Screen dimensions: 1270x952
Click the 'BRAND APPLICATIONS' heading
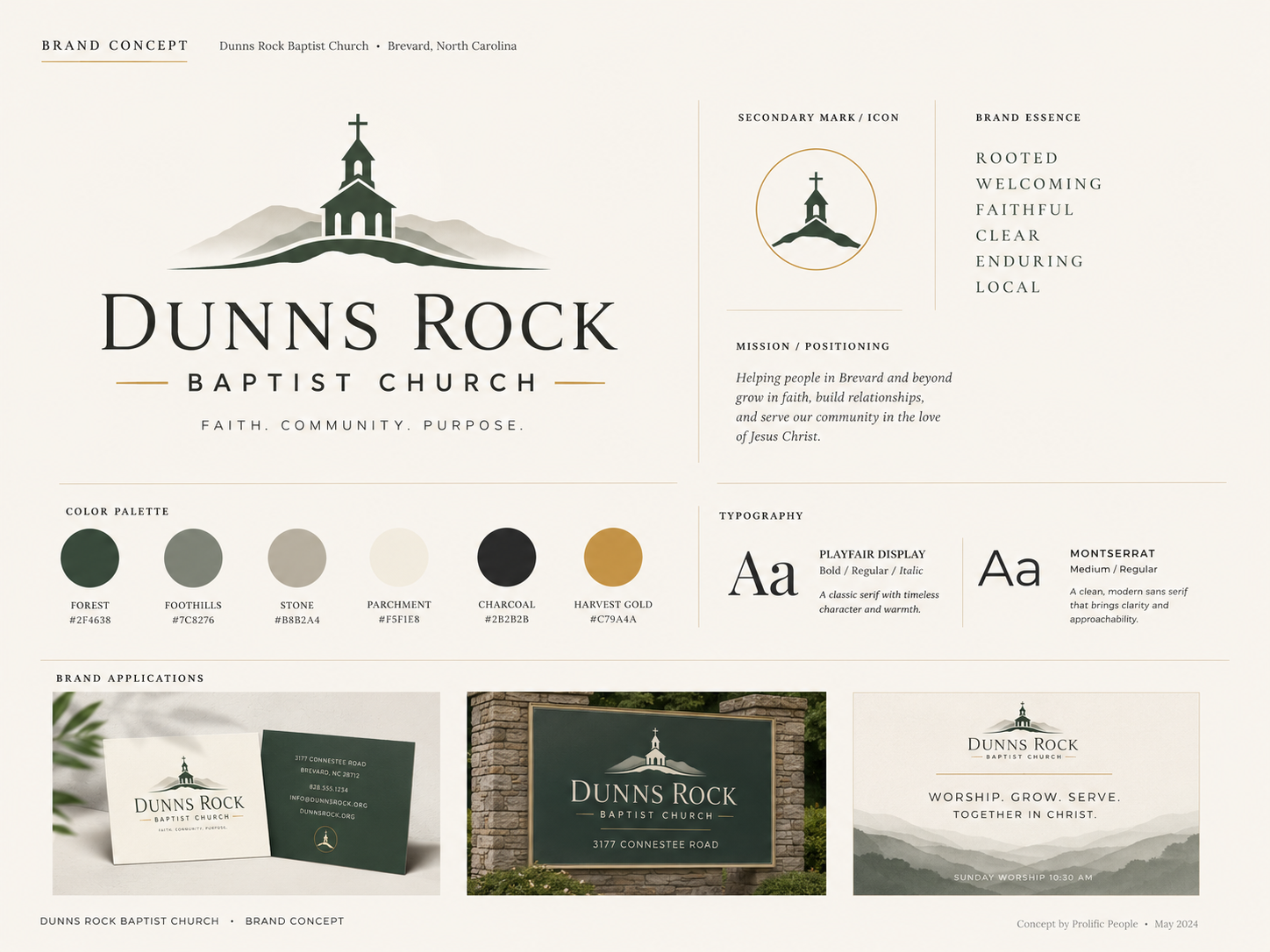coord(130,678)
